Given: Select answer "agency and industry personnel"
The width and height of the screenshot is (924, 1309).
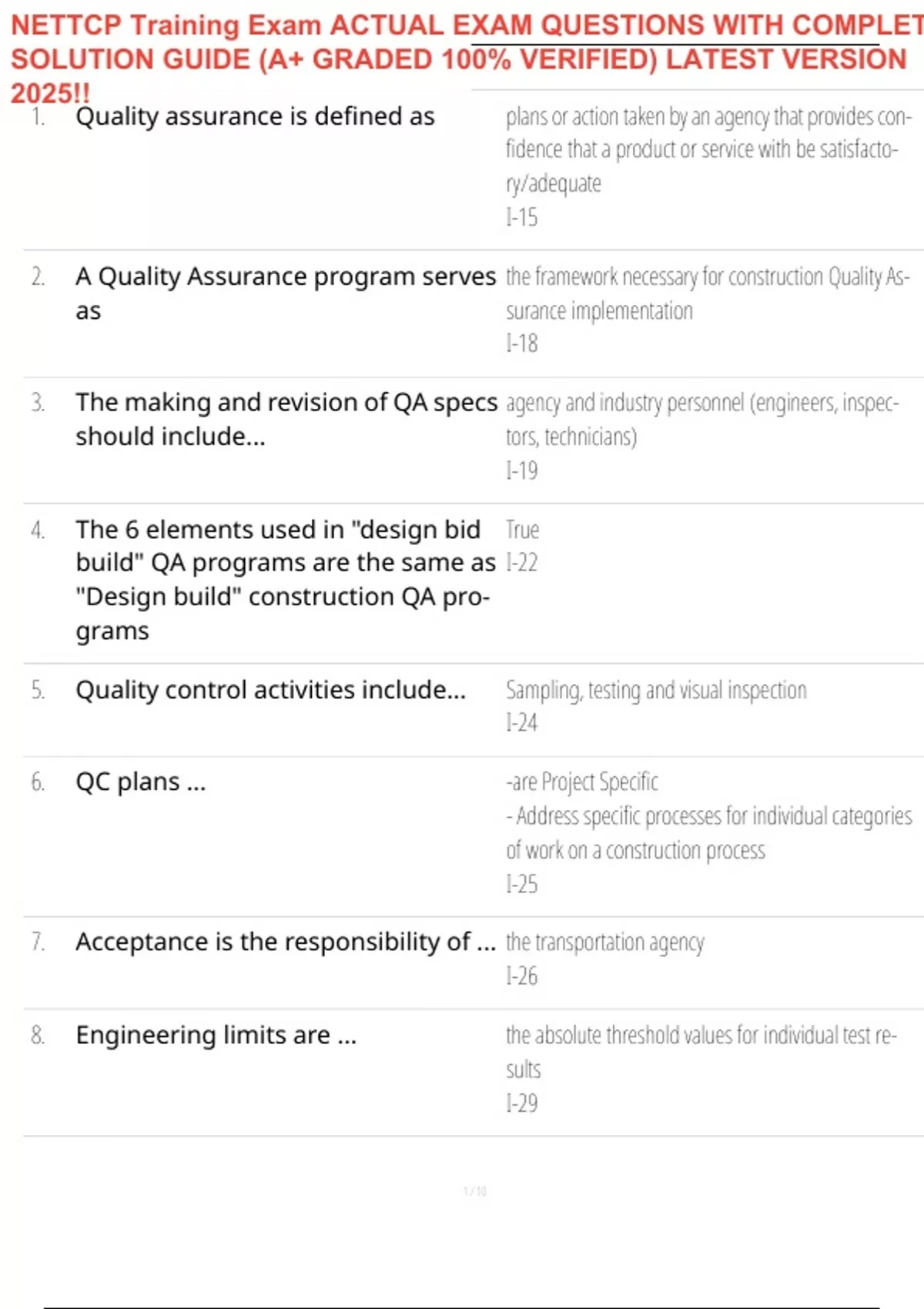Looking at the screenshot, I should point(701,419).
